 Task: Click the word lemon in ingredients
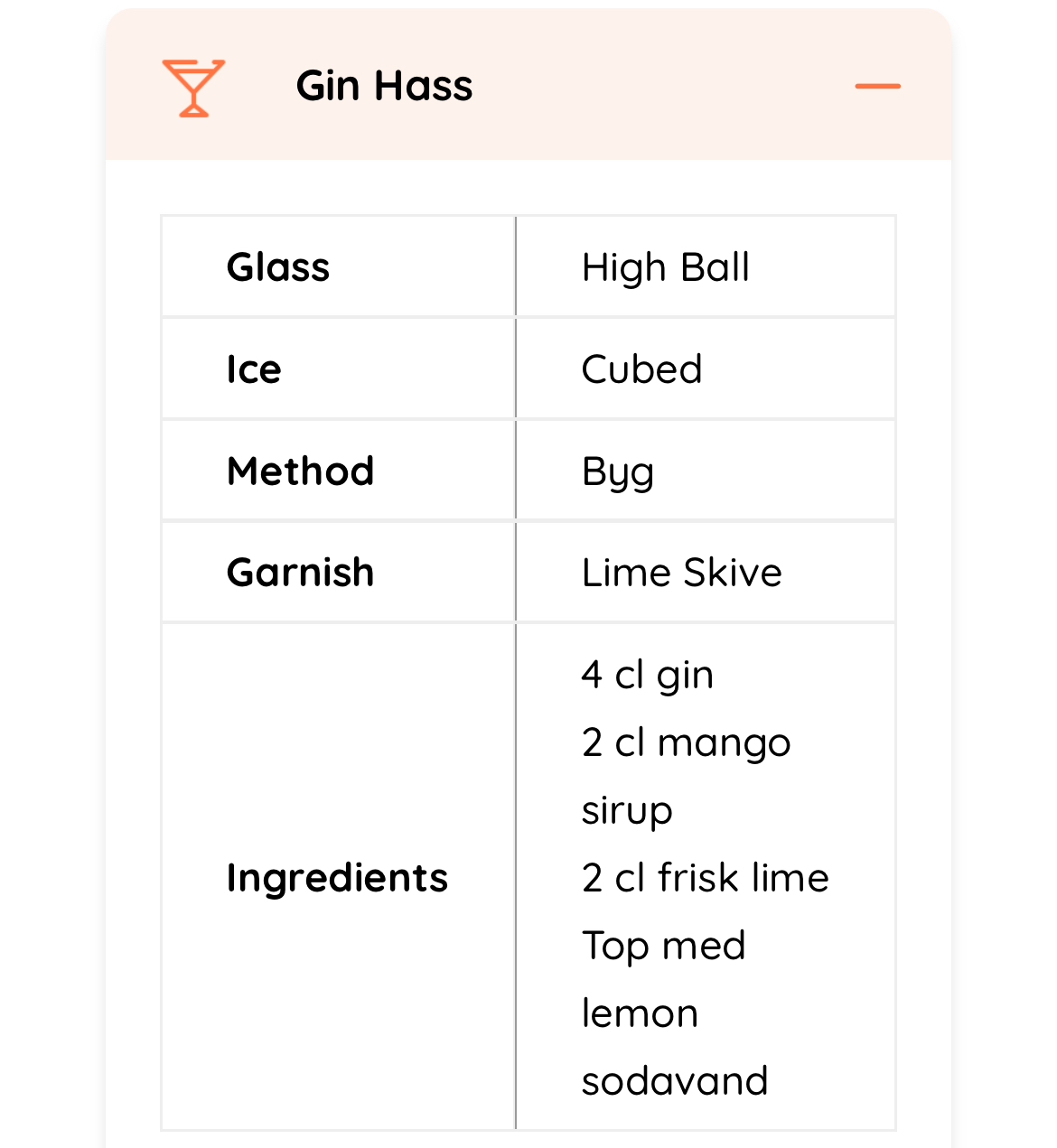[x=640, y=1013]
